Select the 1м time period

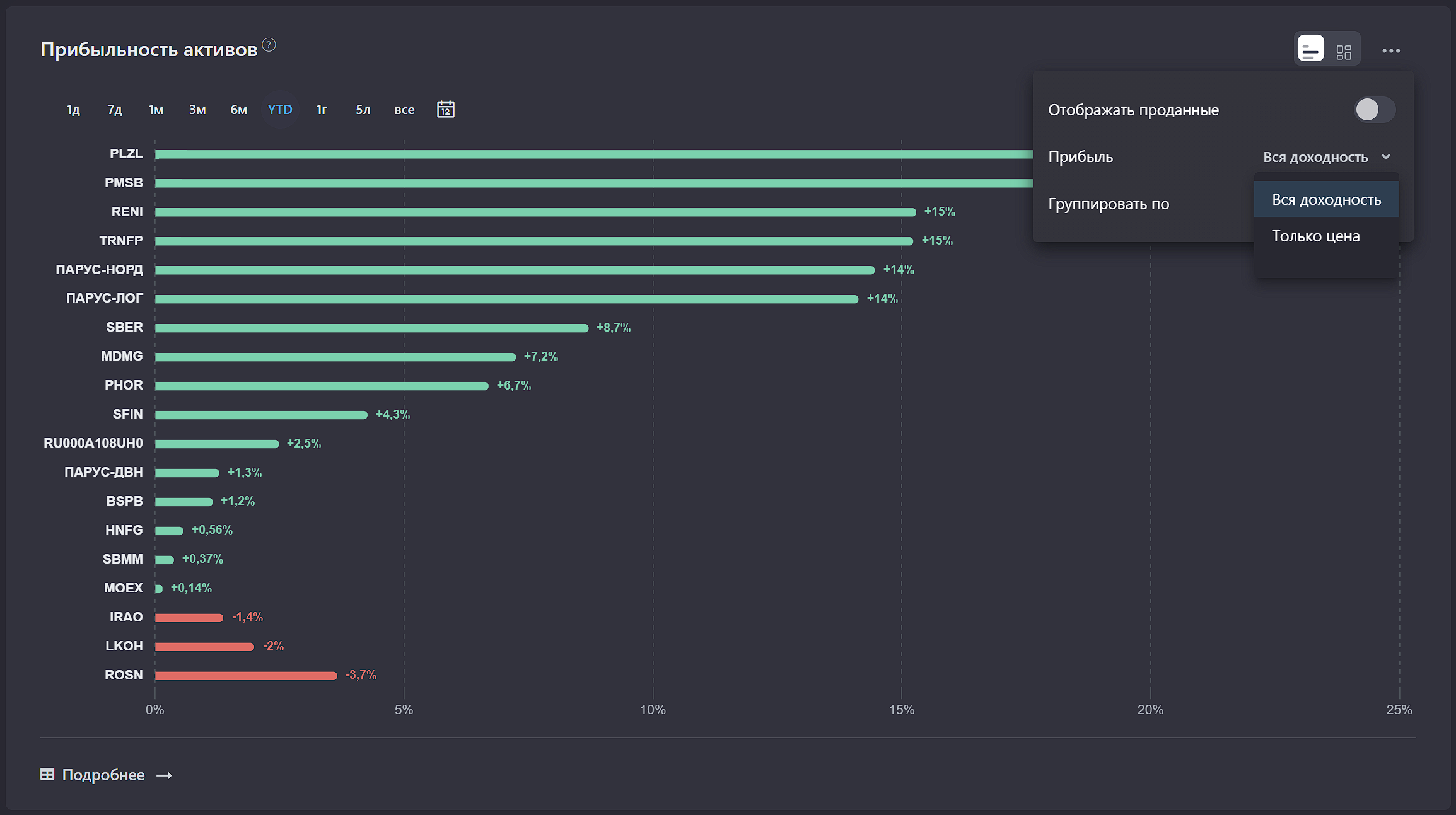coord(156,110)
